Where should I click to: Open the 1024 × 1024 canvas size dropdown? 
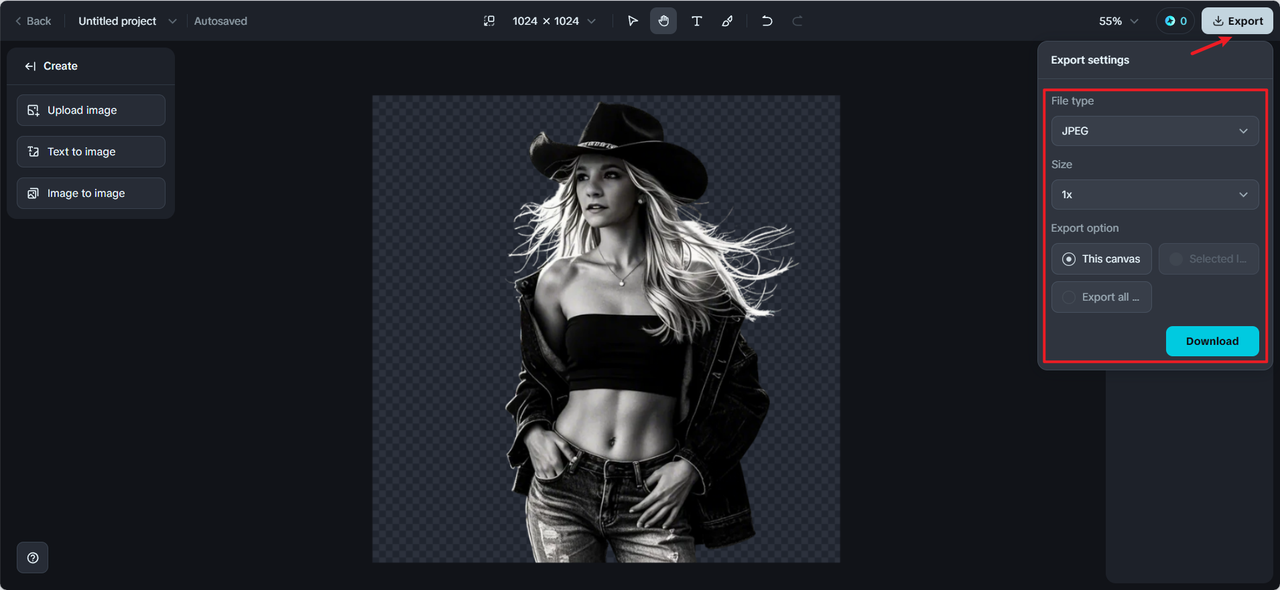(x=554, y=21)
